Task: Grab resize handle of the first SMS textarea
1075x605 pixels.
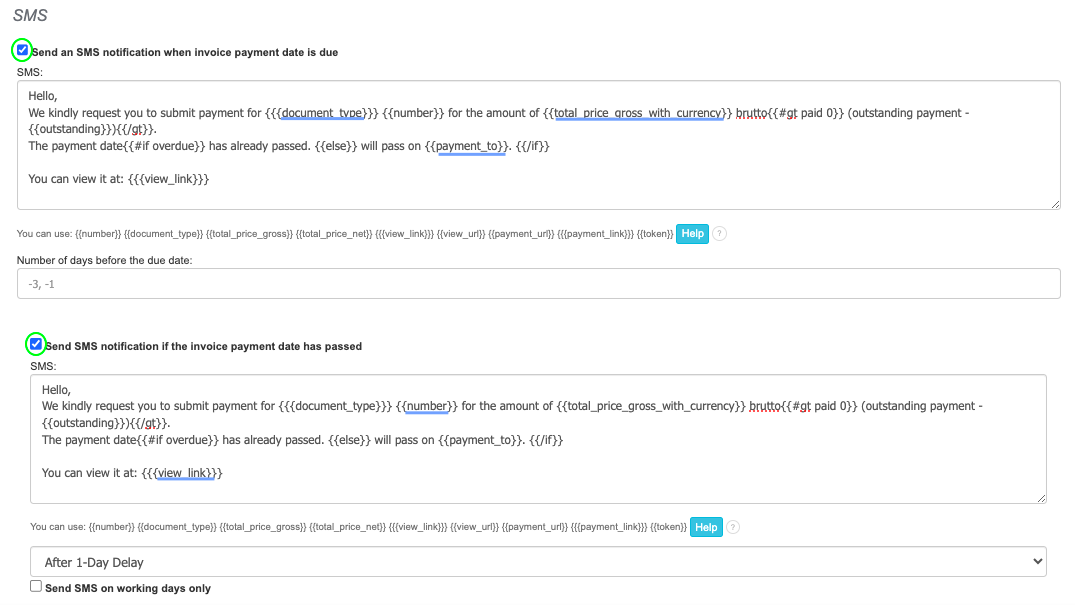Action: click(1055, 204)
